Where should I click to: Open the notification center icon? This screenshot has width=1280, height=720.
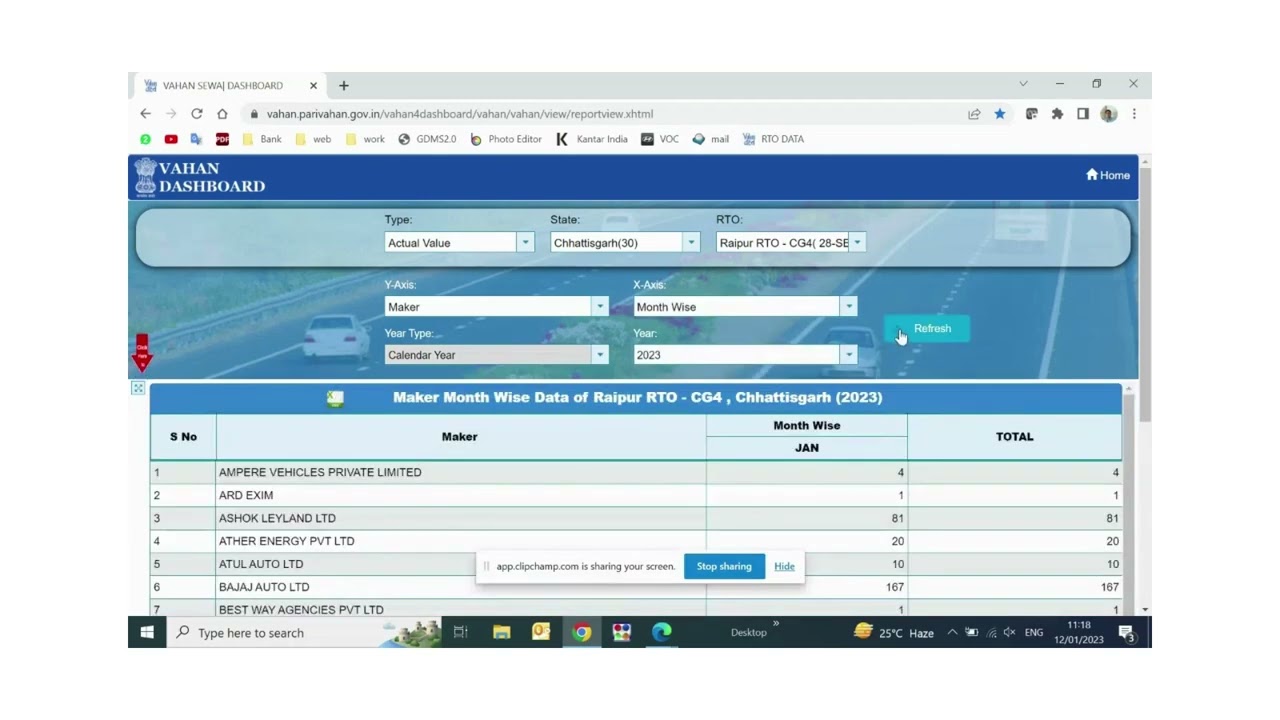coord(1126,633)
